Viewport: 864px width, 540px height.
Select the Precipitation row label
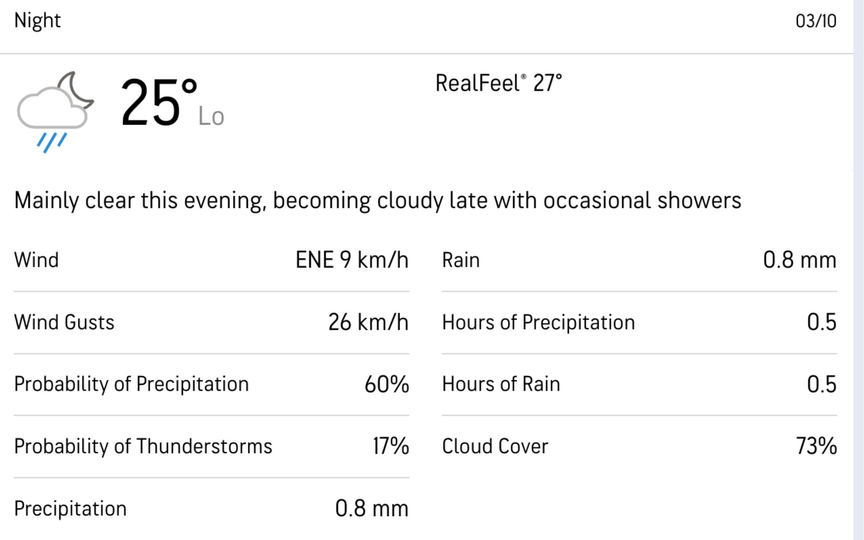70,508
